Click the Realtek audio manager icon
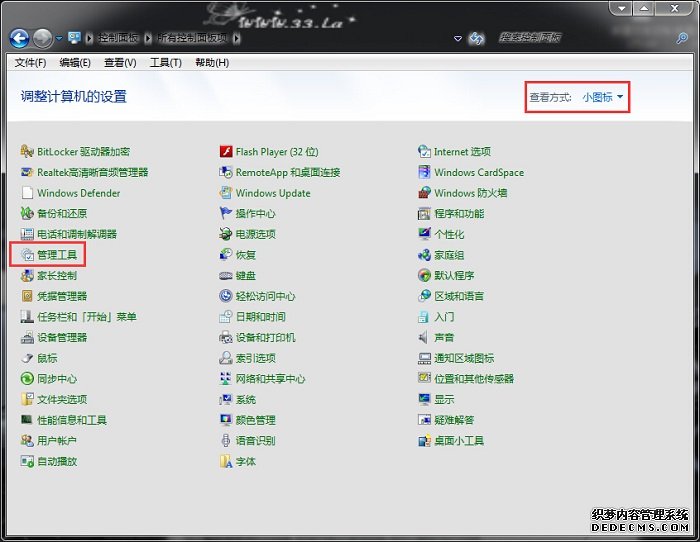Screen dimensions: 700x542 click(x=27, y=172)
